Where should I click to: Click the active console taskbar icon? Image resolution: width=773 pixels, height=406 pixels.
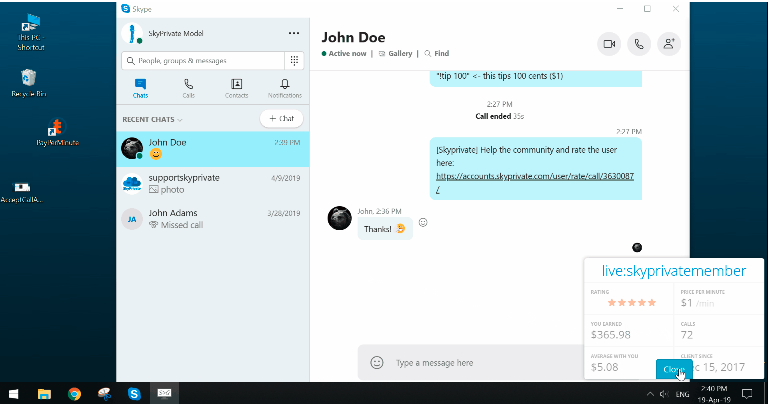[x=164, y=393]
